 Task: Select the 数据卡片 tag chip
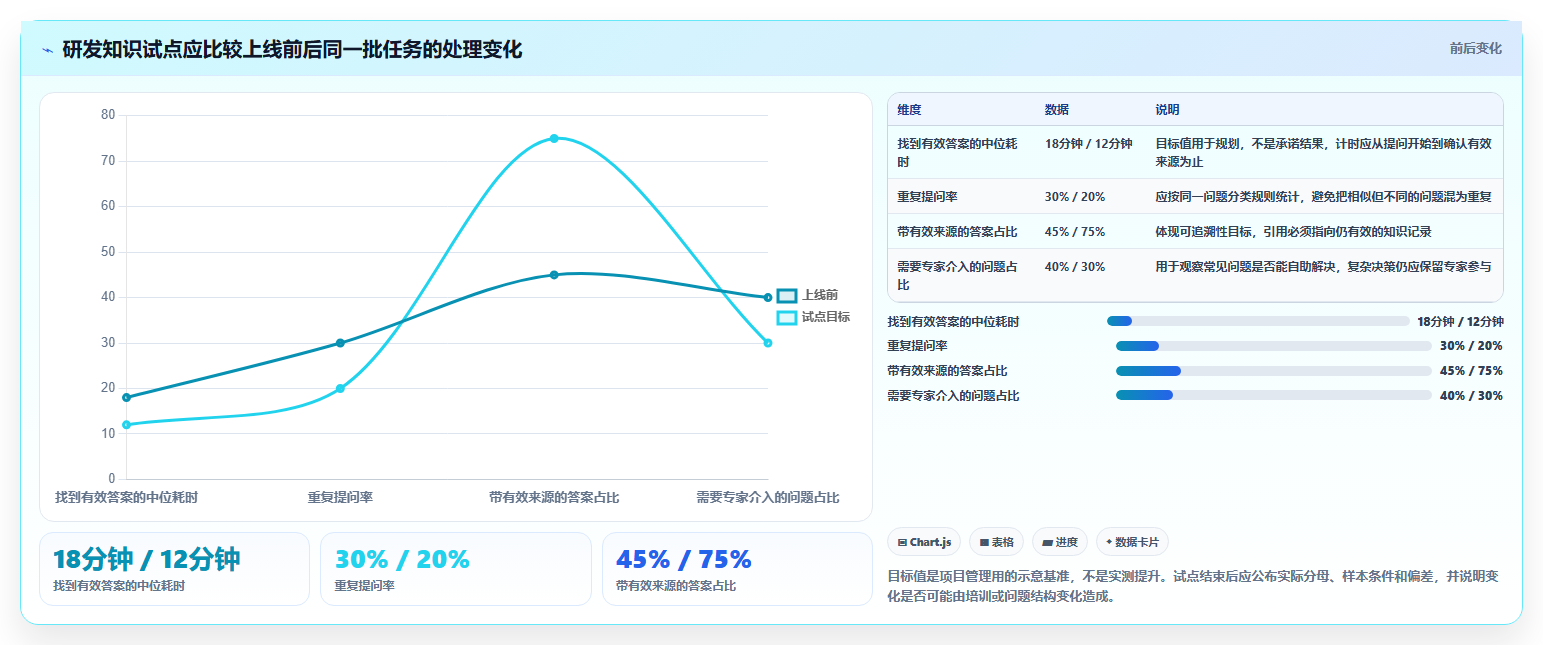[x=1132, y=542]
